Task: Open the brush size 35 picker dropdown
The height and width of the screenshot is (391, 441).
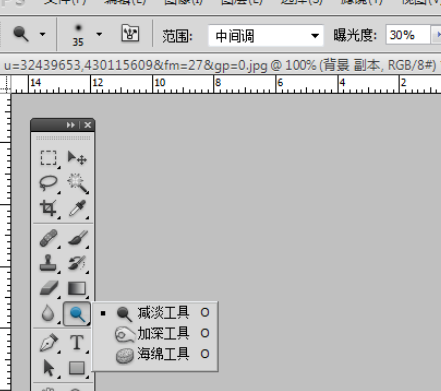Action: pos(99,34)
